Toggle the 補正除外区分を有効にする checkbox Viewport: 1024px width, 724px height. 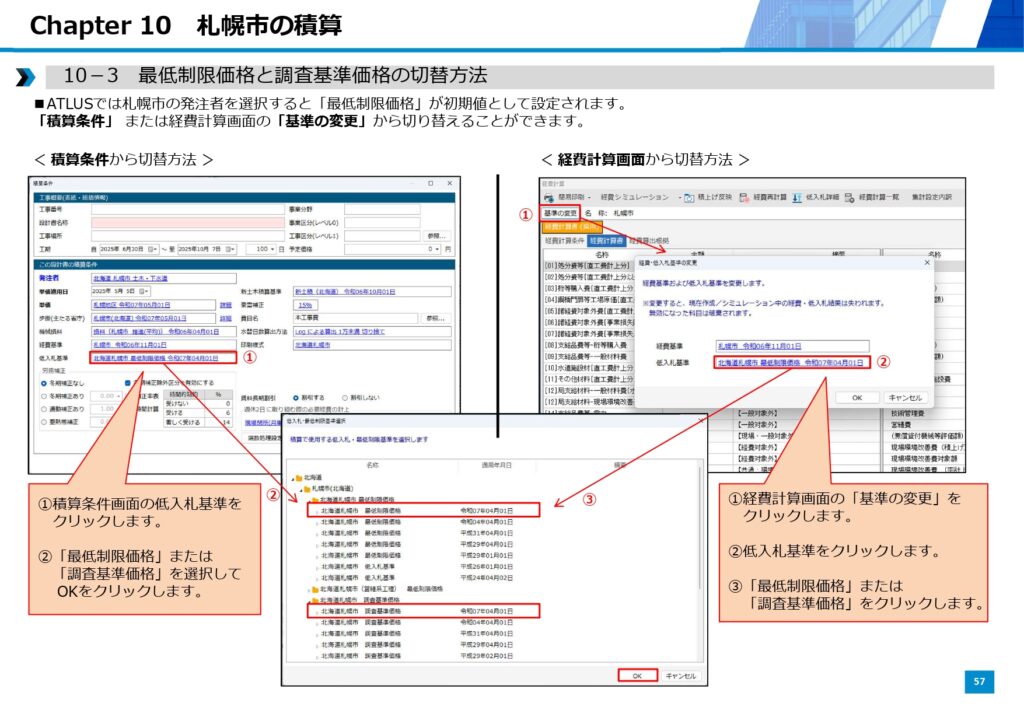(x=127, y=382)
